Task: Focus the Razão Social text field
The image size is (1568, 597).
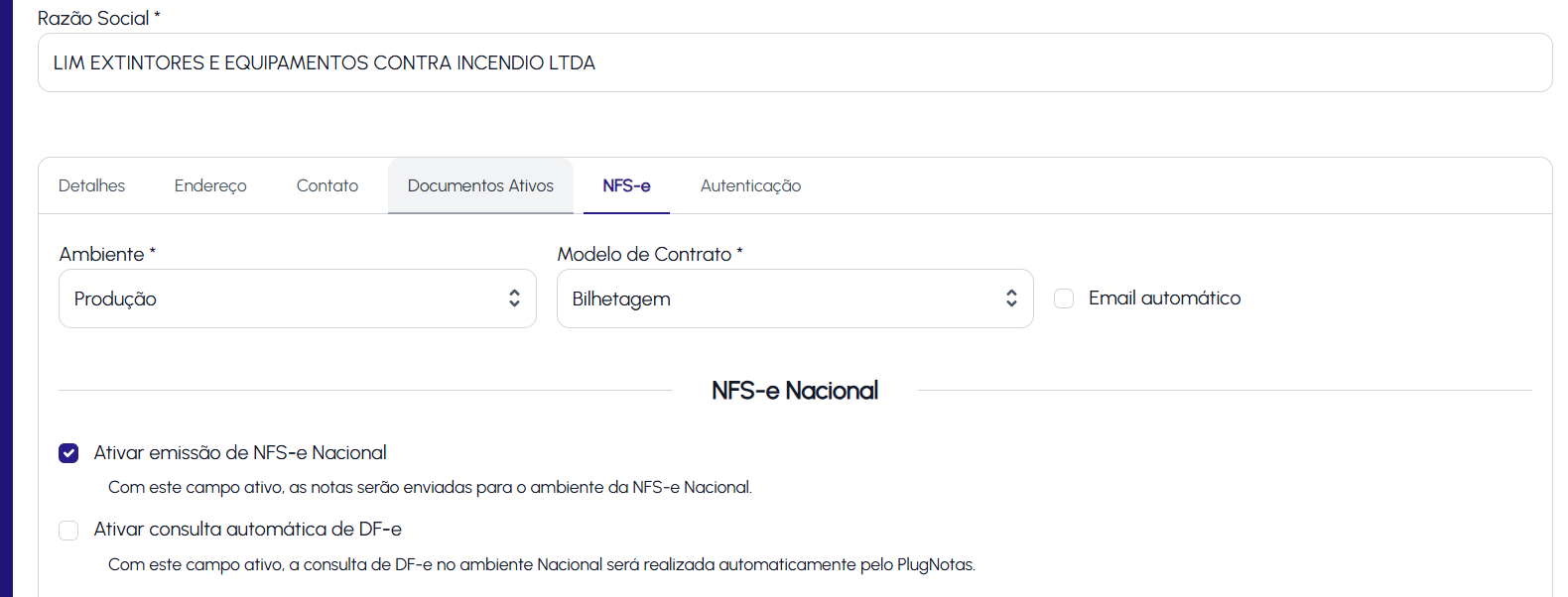Action: point(794,62)
